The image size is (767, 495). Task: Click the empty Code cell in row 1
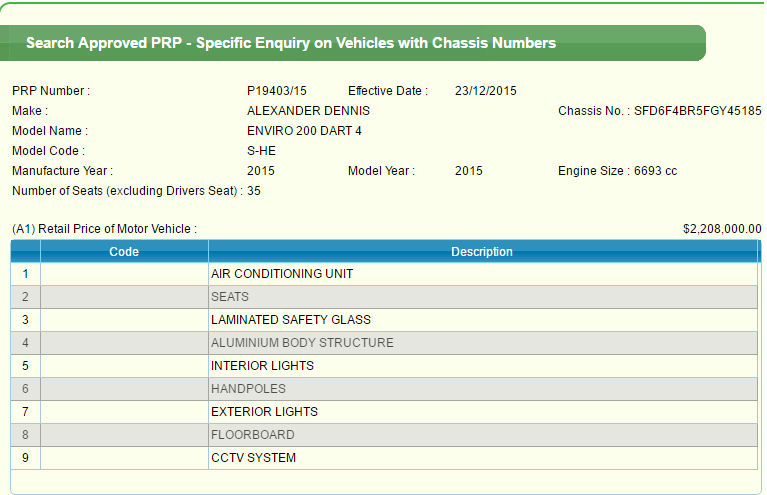tap(124, 274)
